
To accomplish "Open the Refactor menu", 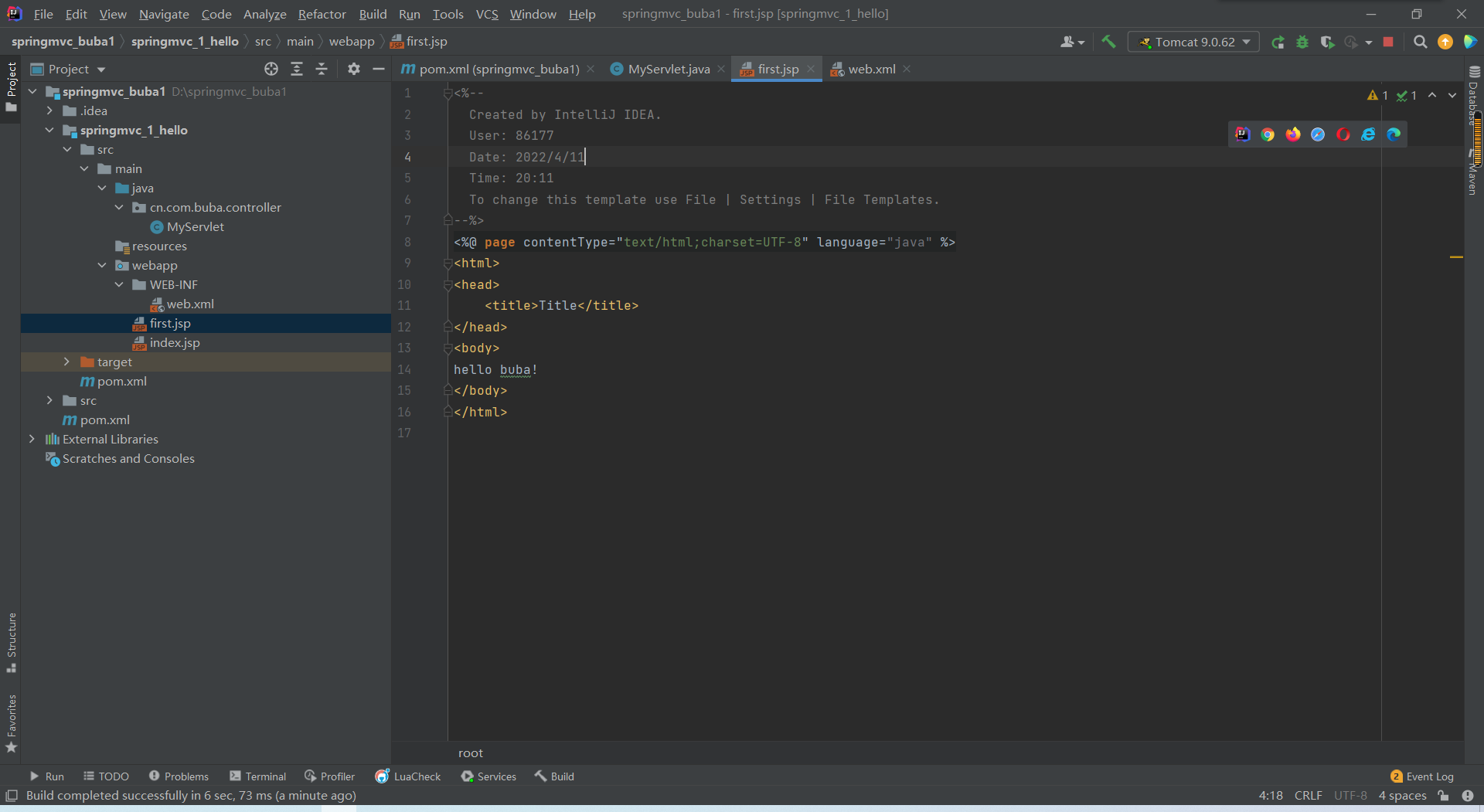I will coord(322,14).
